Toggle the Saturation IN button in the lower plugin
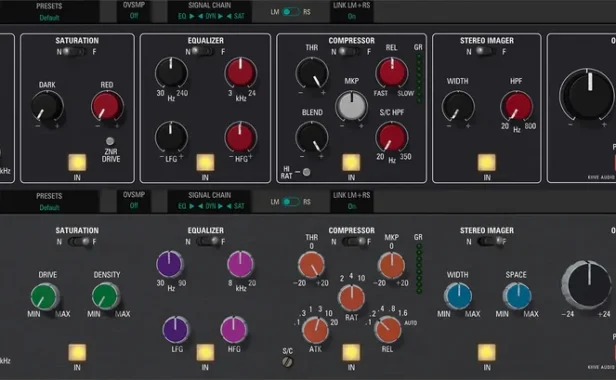Screen dimensions: 616x380 tap(77, 352)
